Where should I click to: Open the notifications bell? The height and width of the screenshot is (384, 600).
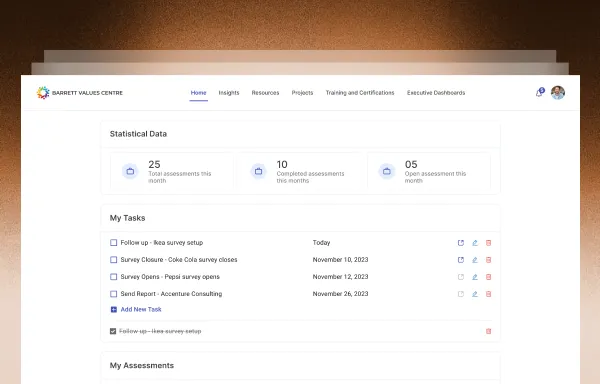click(540, 93)
